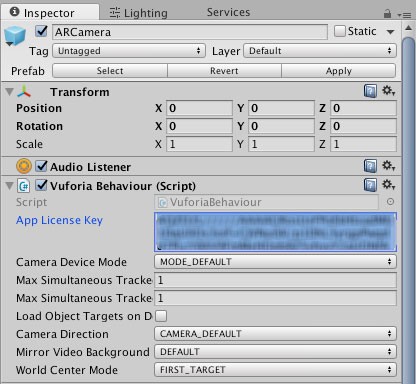Viewport: 416px width, 384px height.
Task: Open the script object picker circle
Action: click(390, 202)
